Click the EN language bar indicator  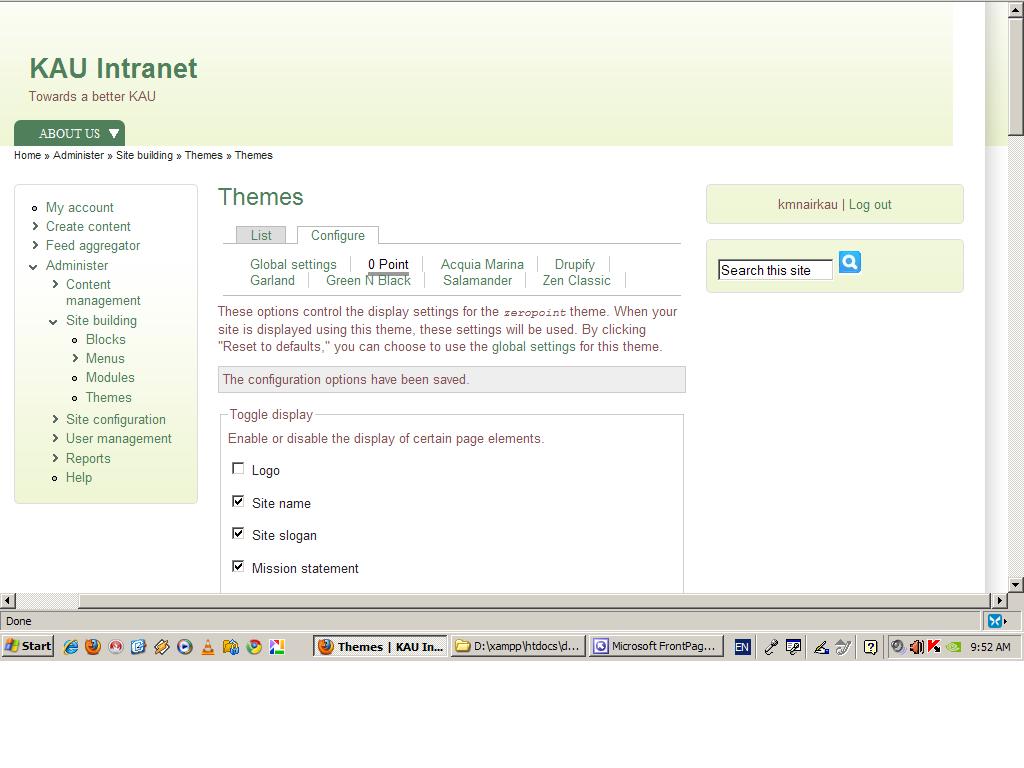tap(742, 647)
